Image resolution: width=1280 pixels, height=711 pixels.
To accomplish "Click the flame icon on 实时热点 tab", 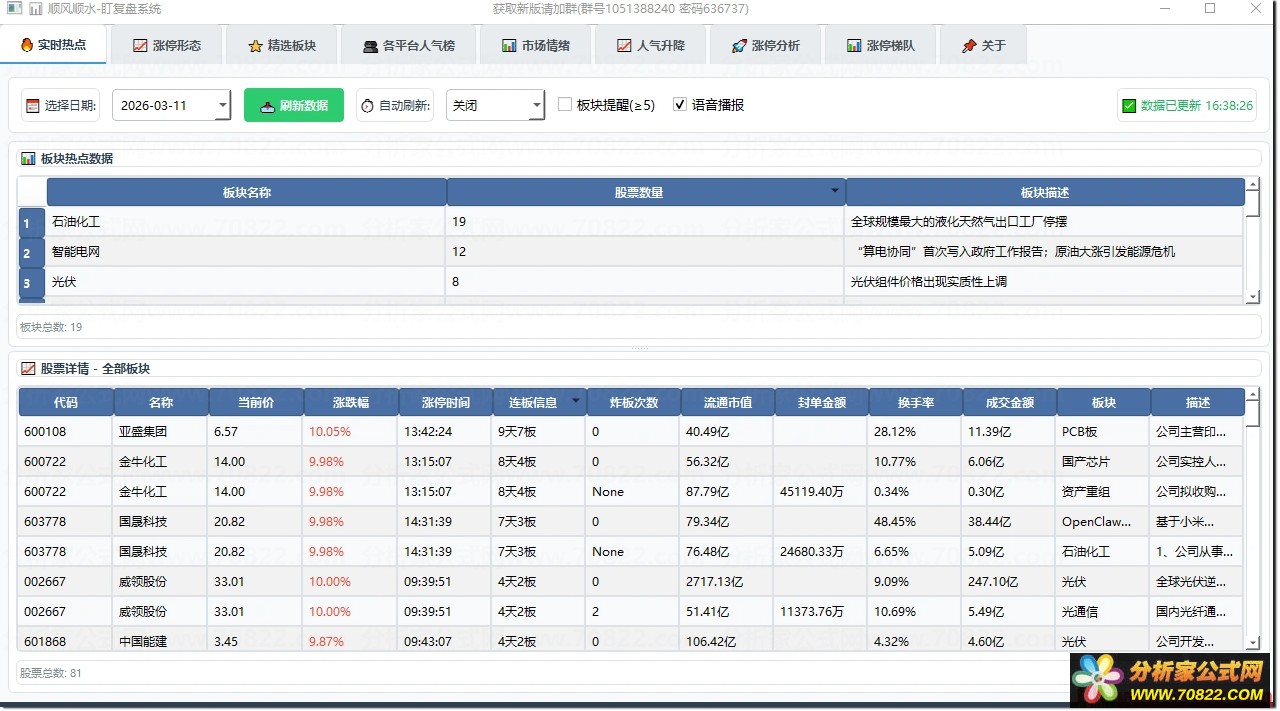I will tap(27, 46).
